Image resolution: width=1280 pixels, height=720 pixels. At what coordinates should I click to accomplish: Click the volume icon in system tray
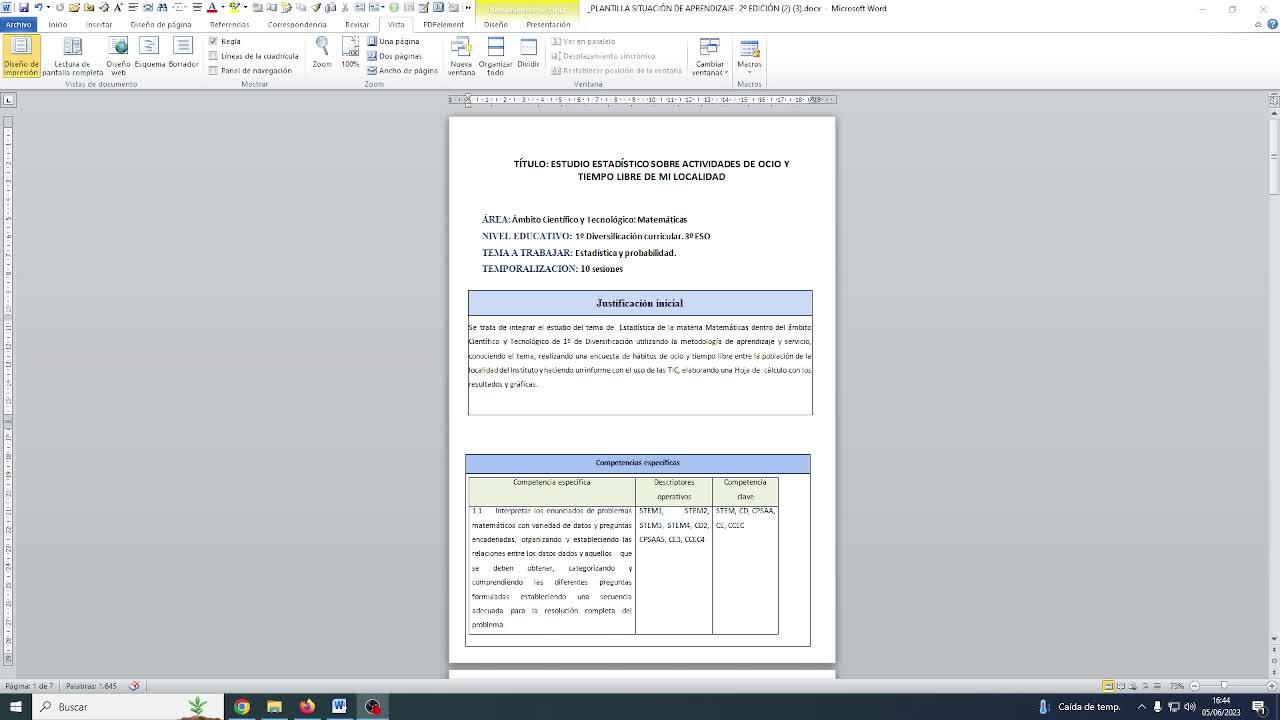click(1190, 707)
